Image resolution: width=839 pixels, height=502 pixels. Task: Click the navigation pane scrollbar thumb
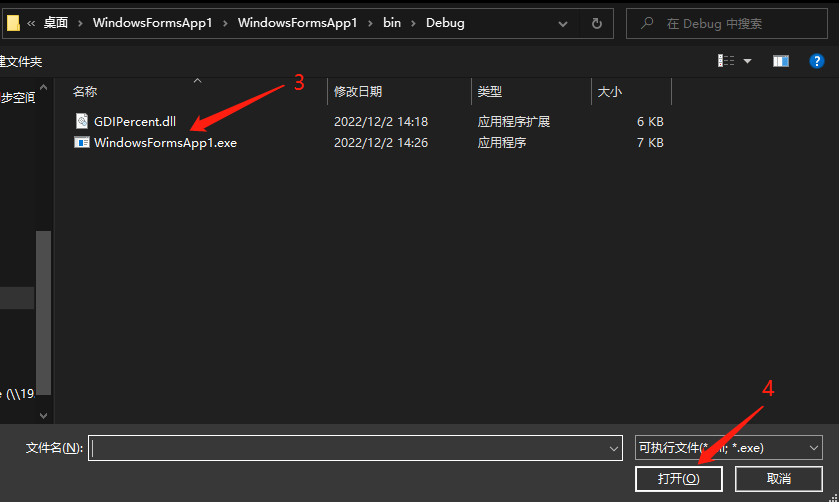click(43, 313)
